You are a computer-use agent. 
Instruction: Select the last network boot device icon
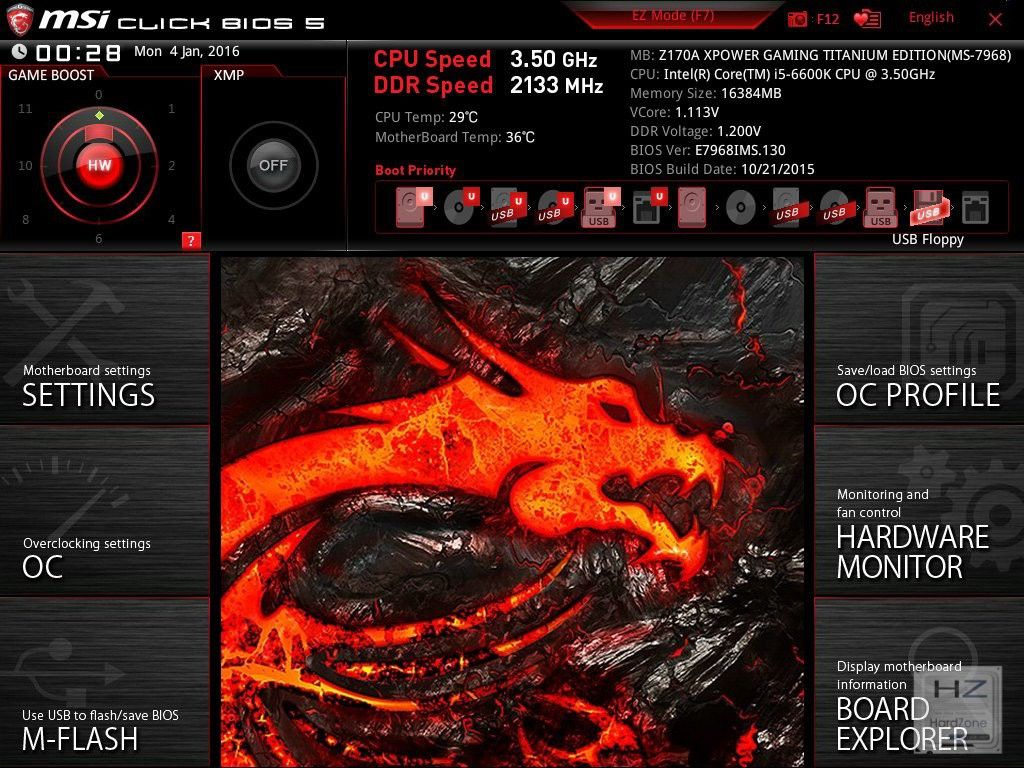tap(975, 208)
